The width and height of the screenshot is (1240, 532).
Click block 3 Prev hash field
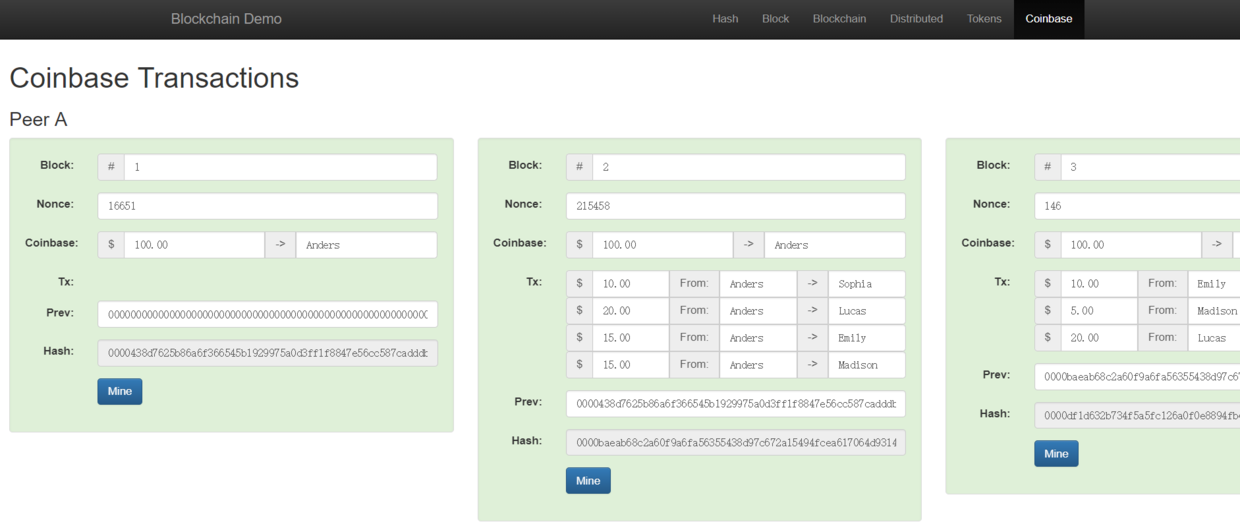coord(1137,377)
